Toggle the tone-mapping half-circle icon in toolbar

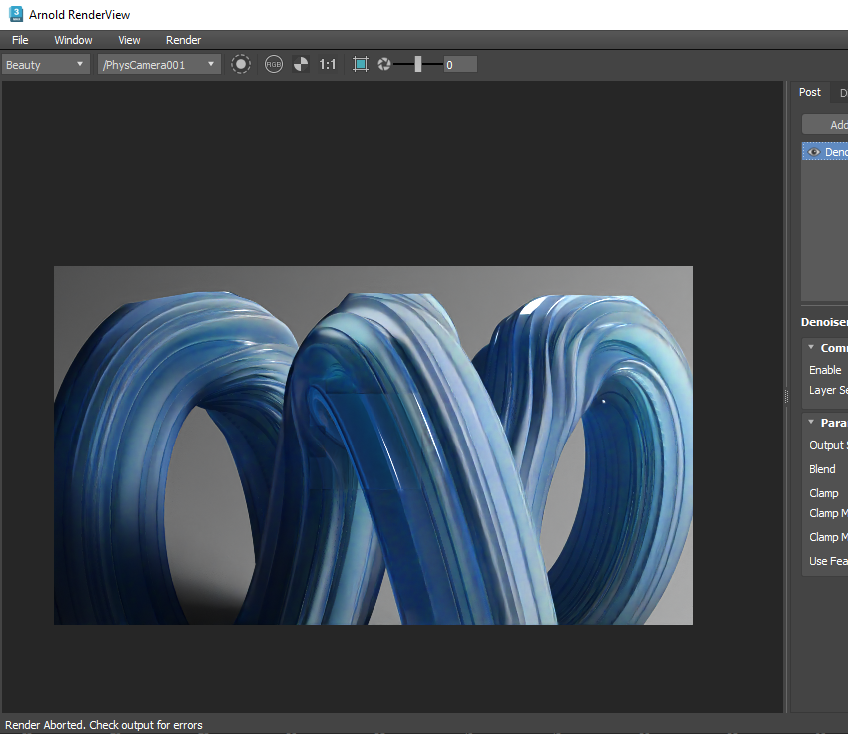pos(301,64)
